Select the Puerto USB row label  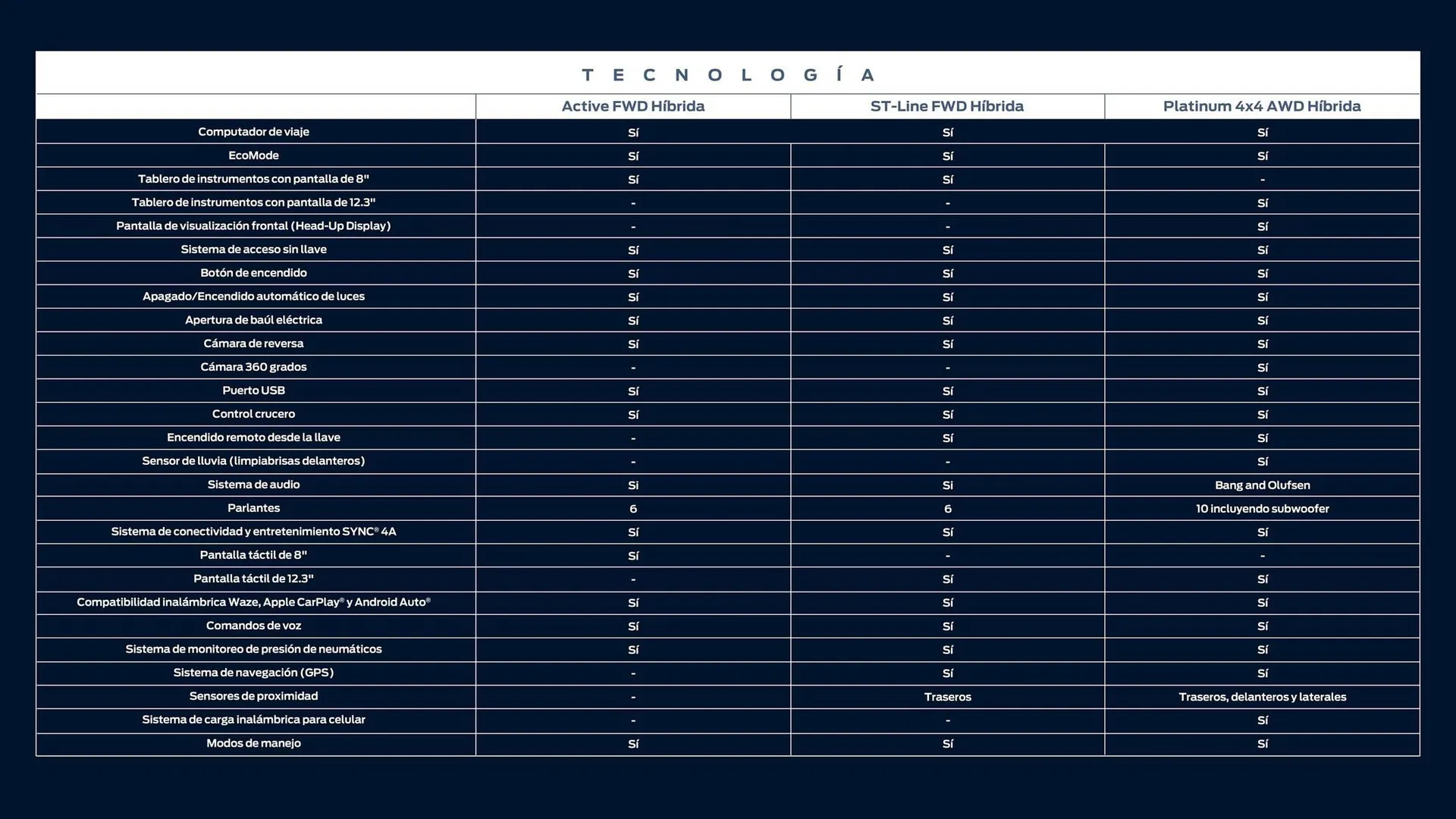click(x=253, y=391)
